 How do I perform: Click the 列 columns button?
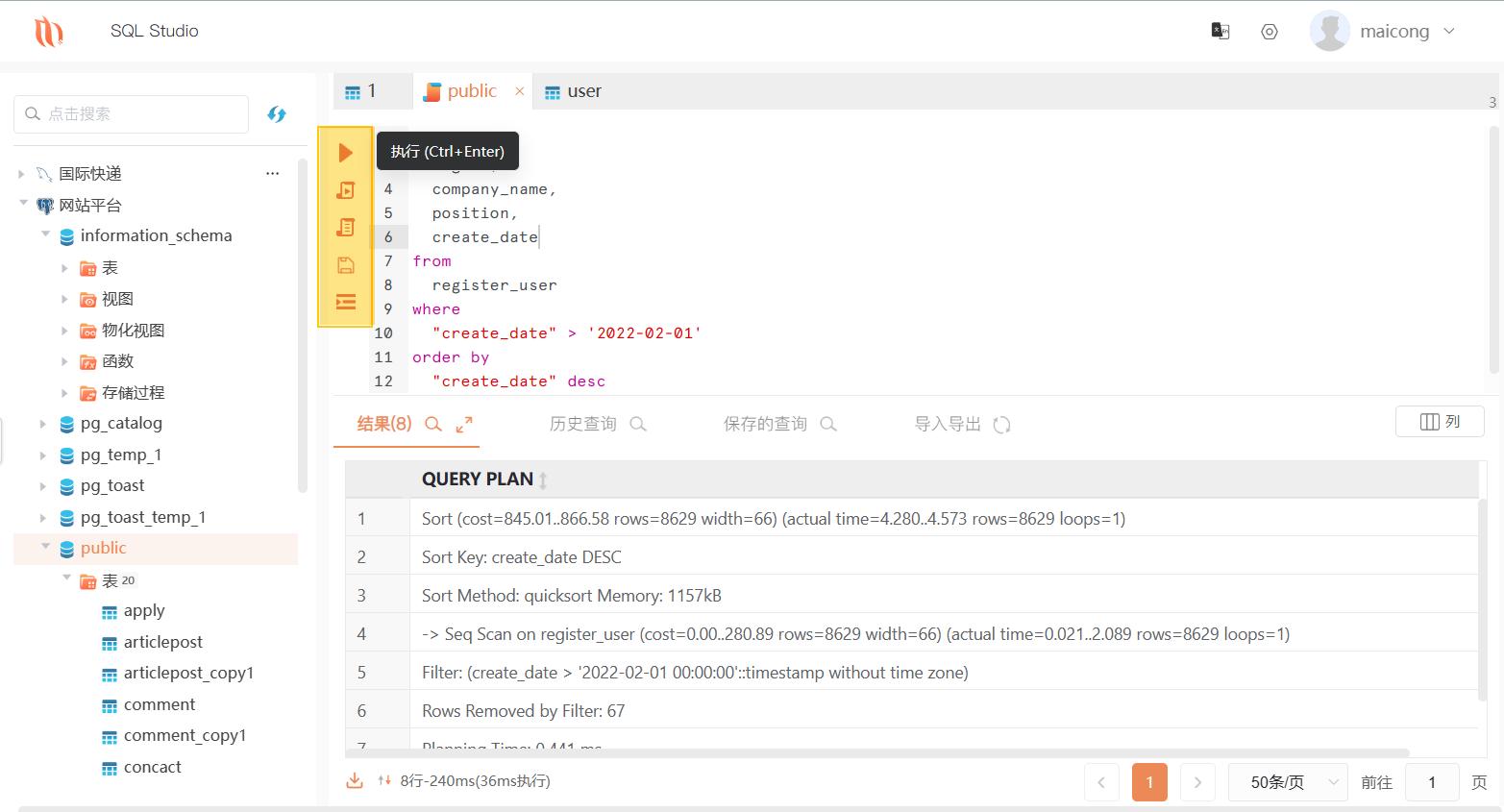click(1439, 421)
